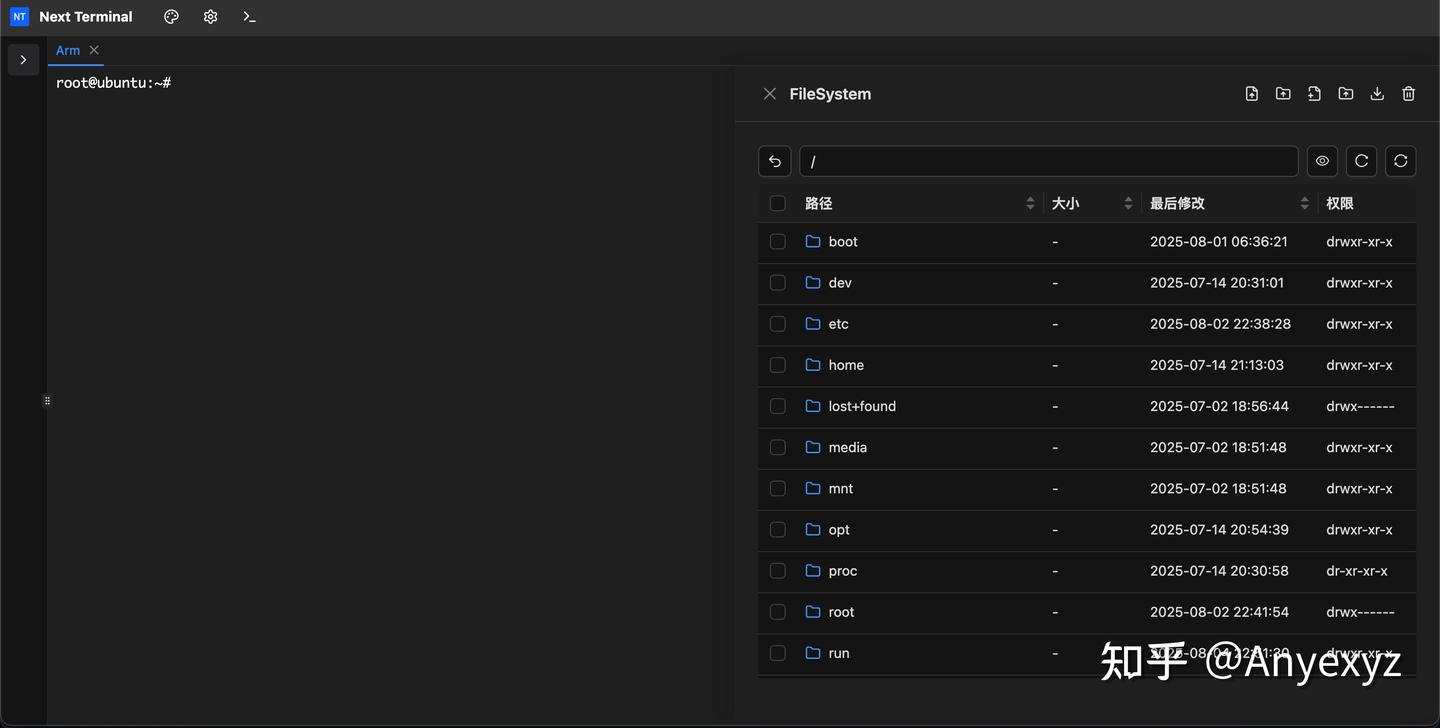This screenshot has width=1440, height=728.
Task: Click the folder icon of lost+found
Action: (813, 406)
